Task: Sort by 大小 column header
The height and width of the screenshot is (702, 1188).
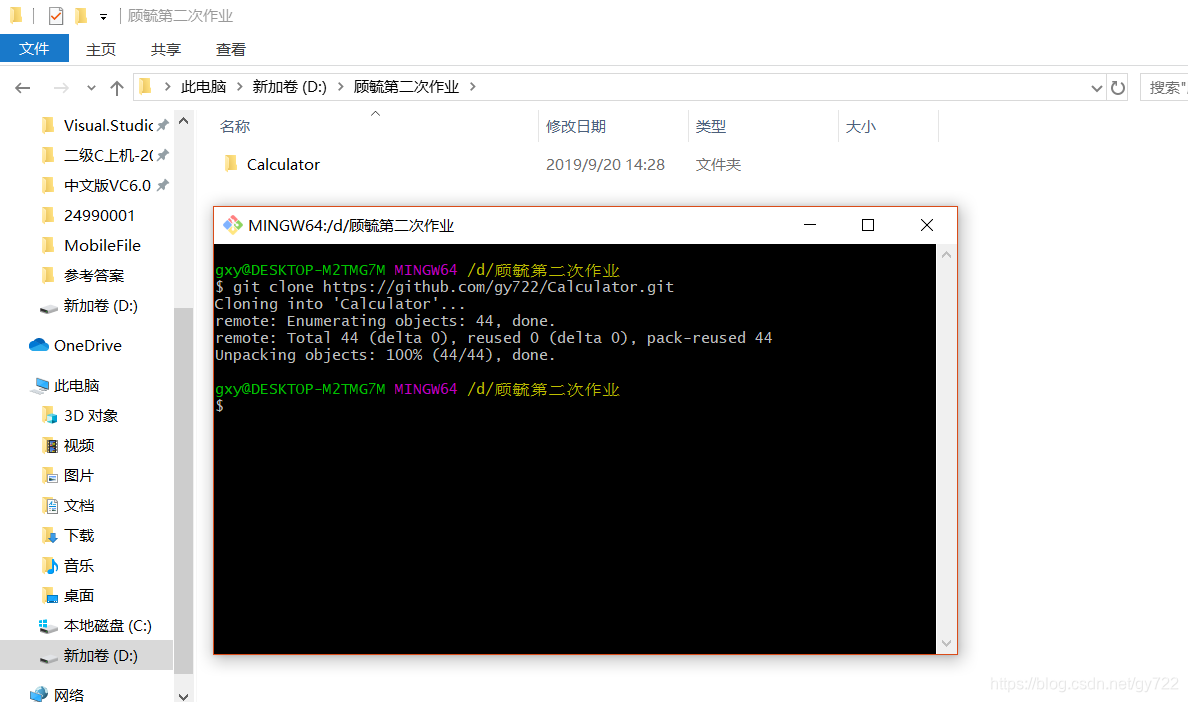Action: (x=861, y=126)
